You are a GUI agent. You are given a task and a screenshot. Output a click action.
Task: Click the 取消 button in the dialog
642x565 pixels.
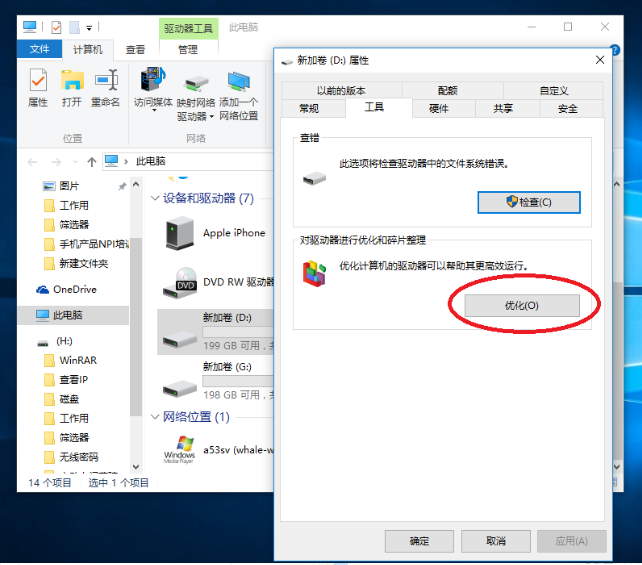point(496,541)
